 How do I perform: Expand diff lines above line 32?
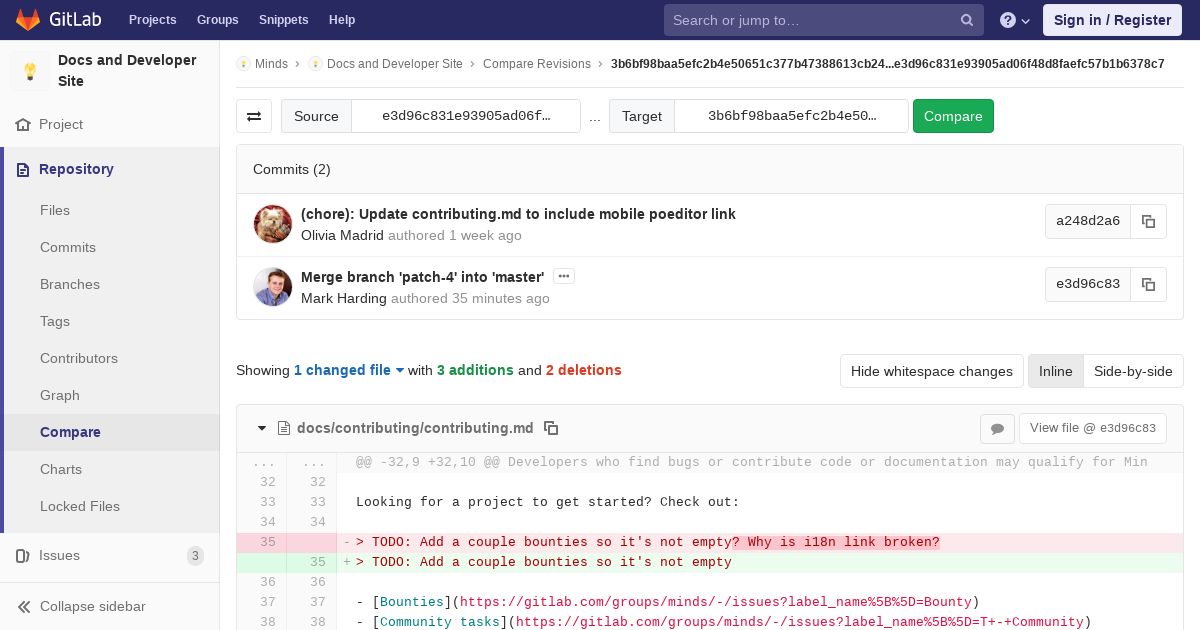tap(286, 462)
